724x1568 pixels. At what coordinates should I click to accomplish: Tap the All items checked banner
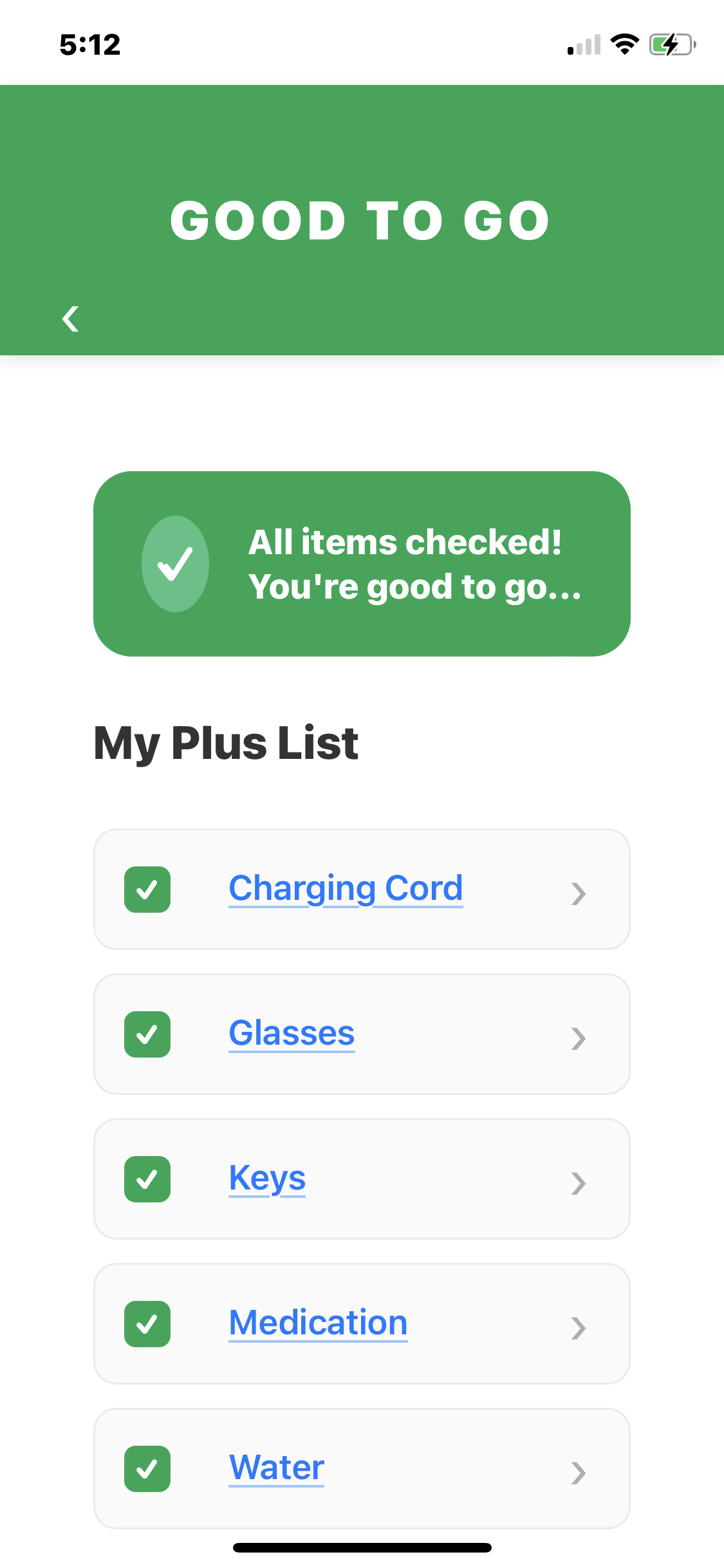[362, 563]
